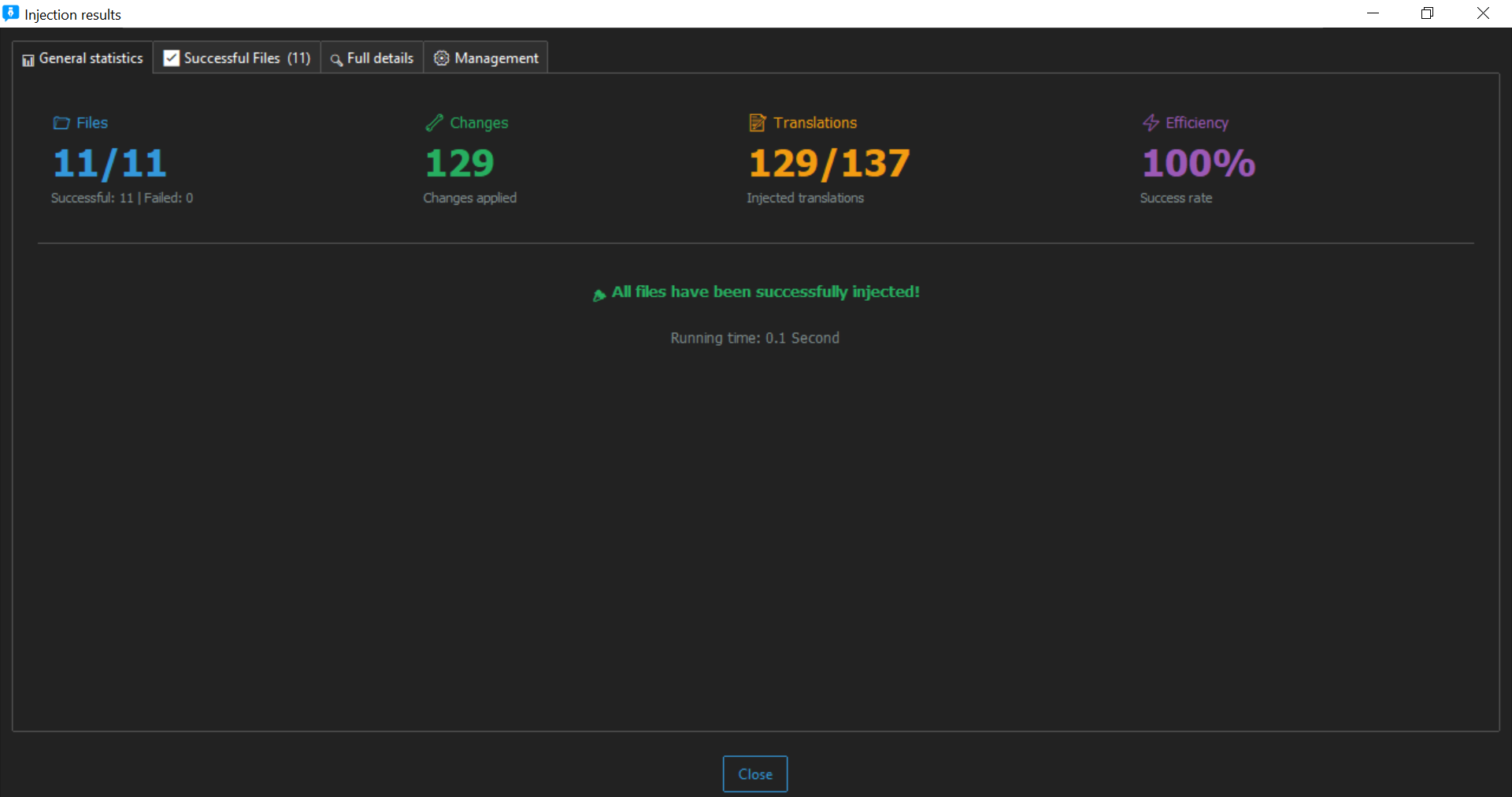The image size is (1512, 797).
Task: Click the pencil icon beside Changes heading
Action: coord(434,123)
